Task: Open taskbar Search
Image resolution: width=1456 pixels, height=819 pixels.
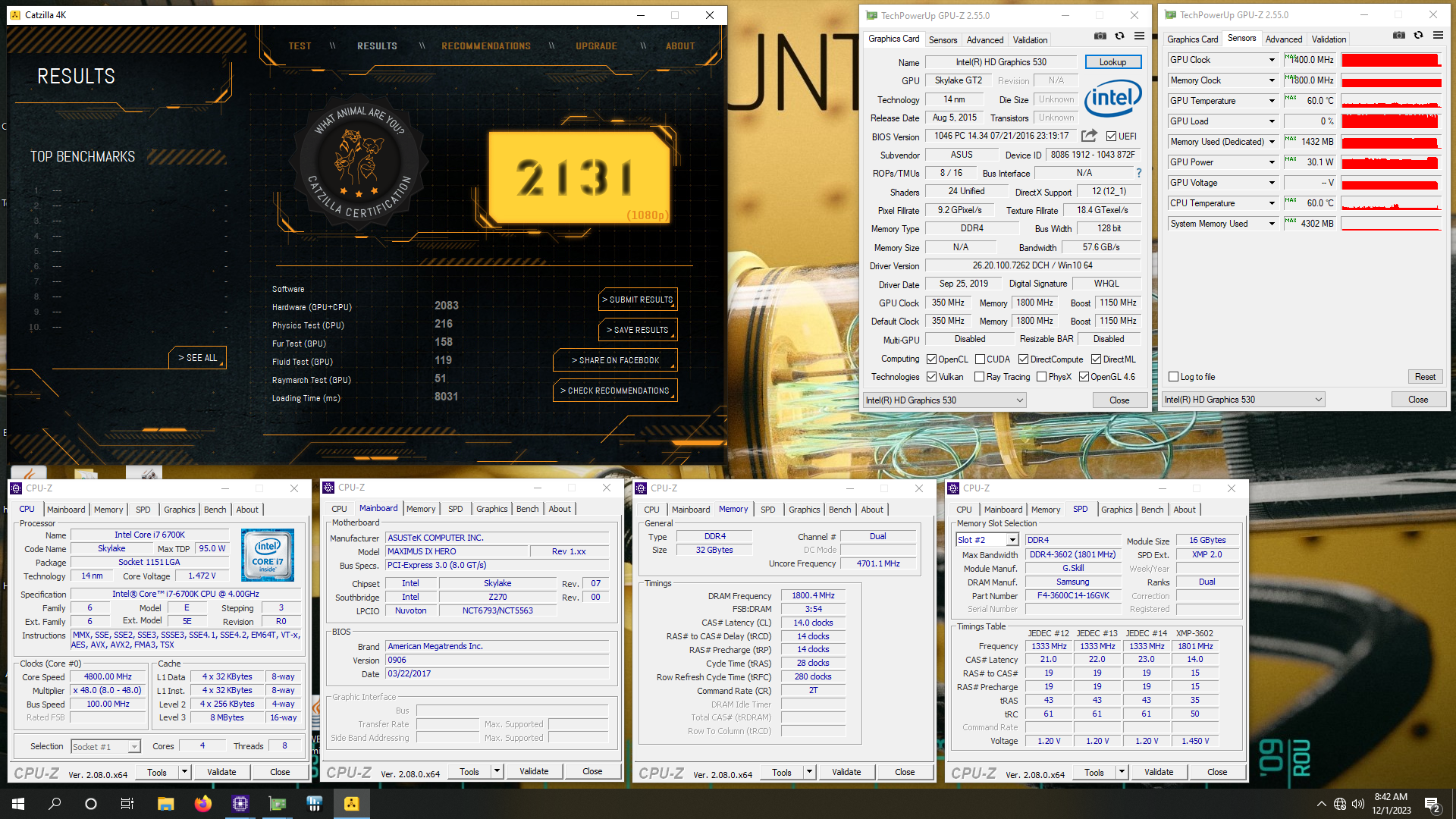Action: pyautogui.click(x=55, y=804)
